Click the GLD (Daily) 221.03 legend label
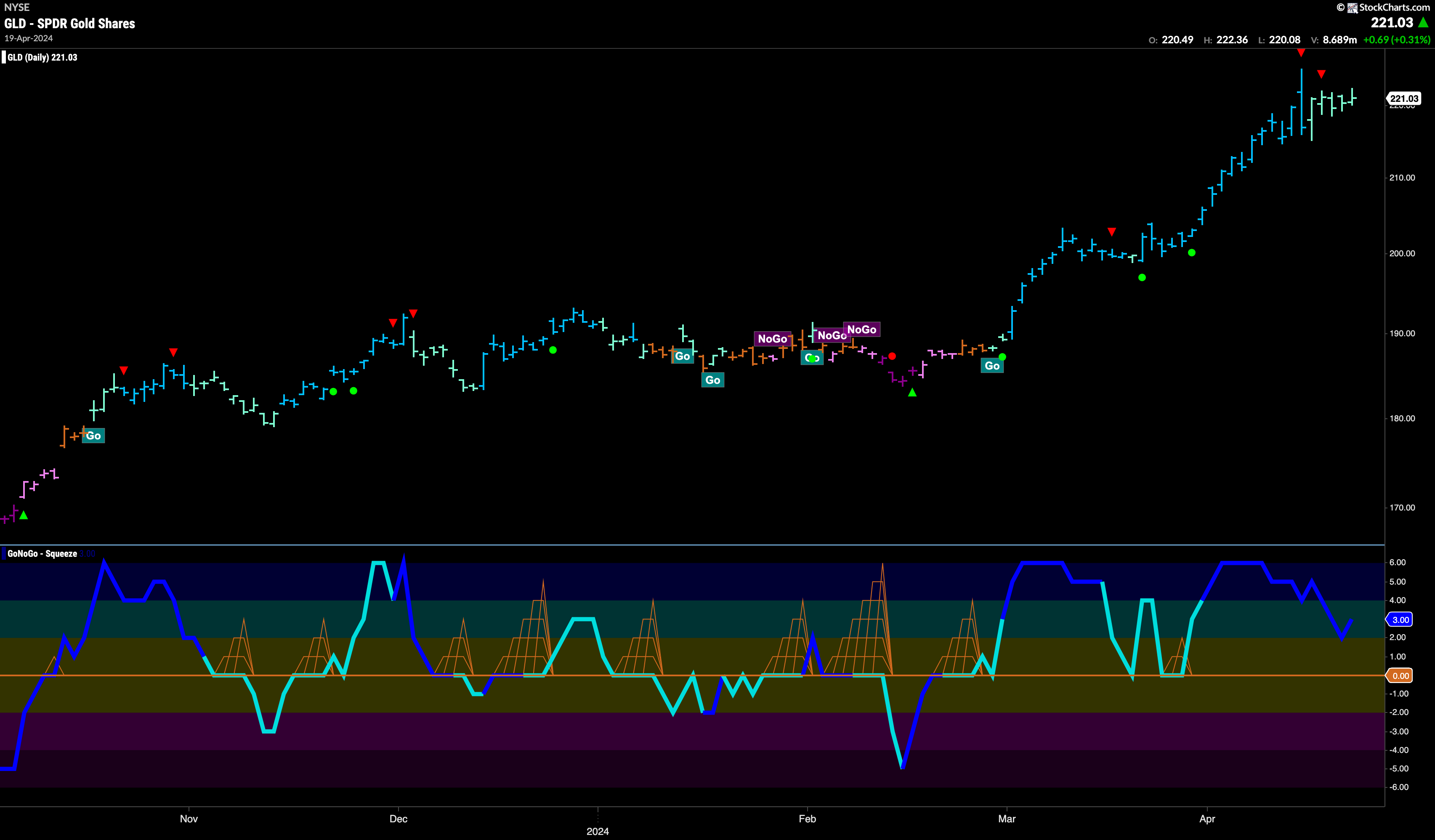The image size is (1435, 840). 42,58
